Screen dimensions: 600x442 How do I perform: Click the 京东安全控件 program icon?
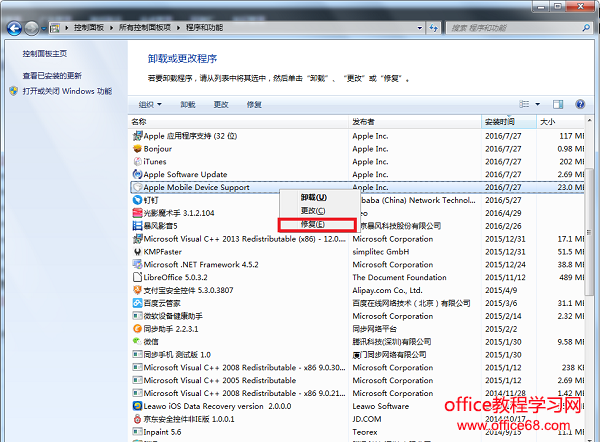pyautogui.click(x=137, y=419)
